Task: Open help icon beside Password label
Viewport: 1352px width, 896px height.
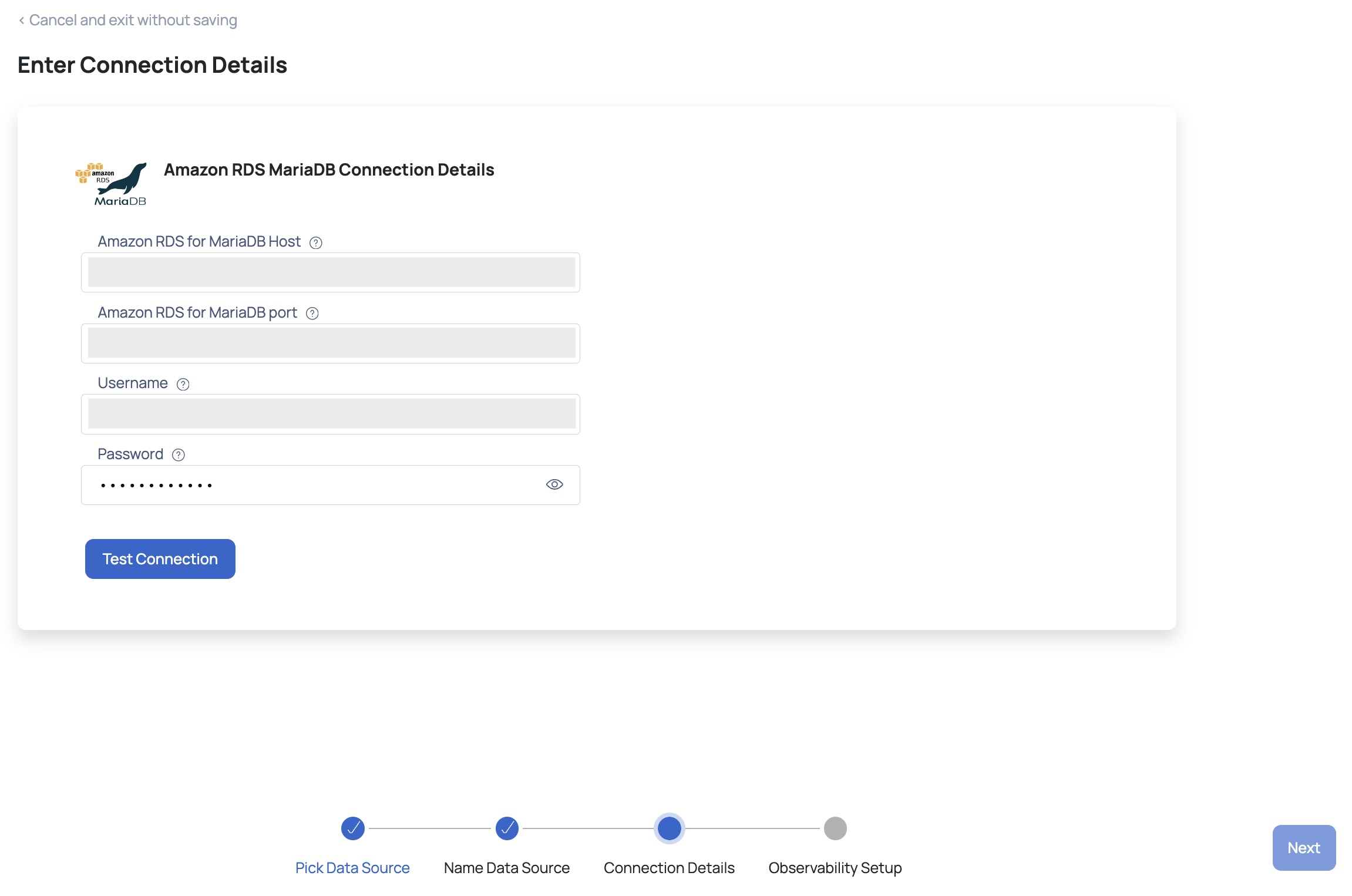Action: (179, 455)
